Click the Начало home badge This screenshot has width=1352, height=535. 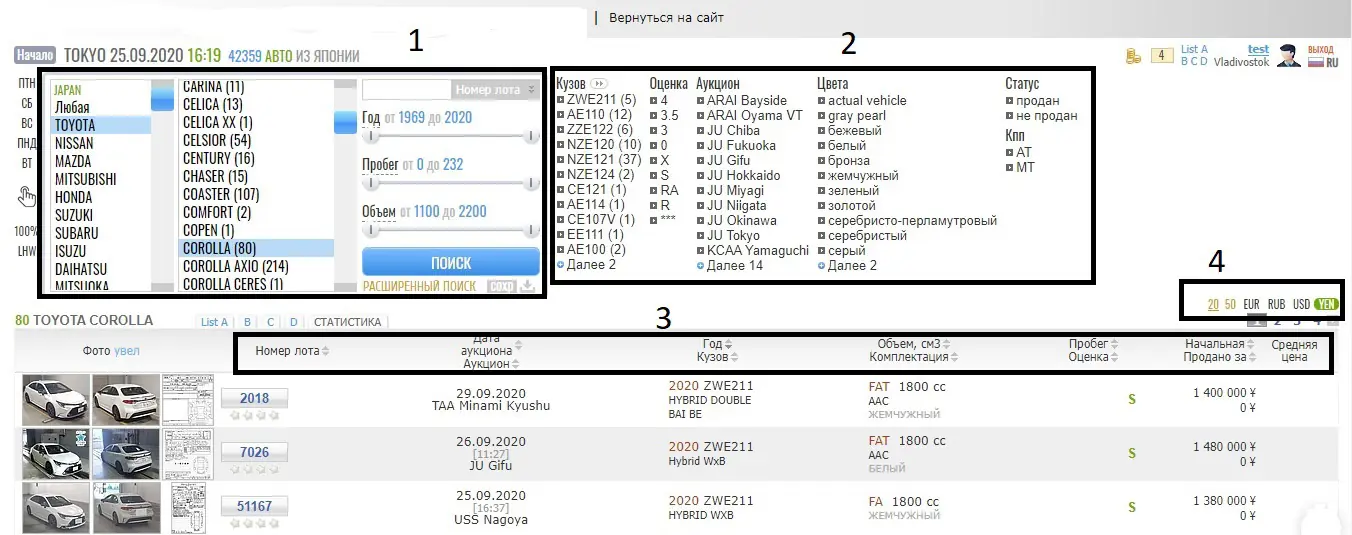click(35, 55)
